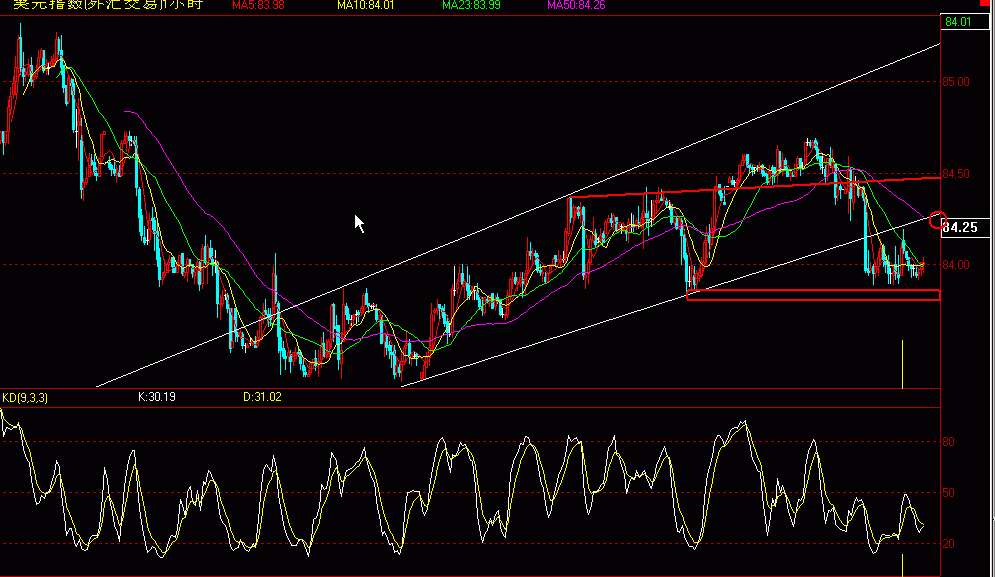This screenshot has width=995, height=577.
Task: Click the 84.50 price axis label
Action: point(956,174)
